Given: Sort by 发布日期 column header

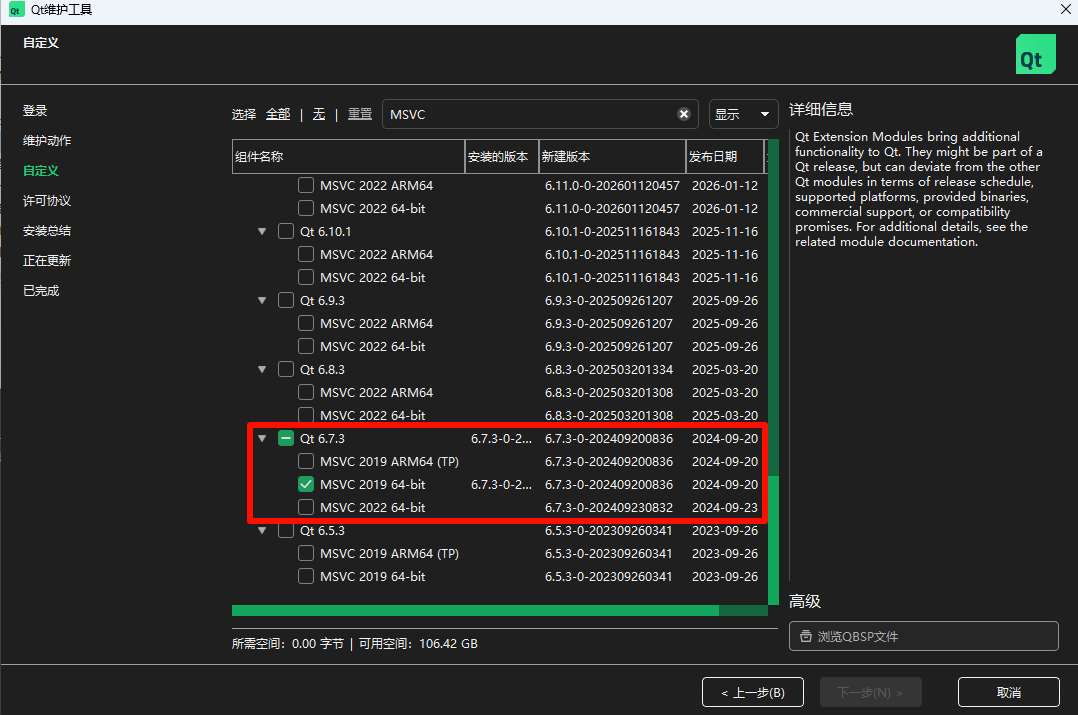Looking at the screenshot, I should [x=725, y=157].
